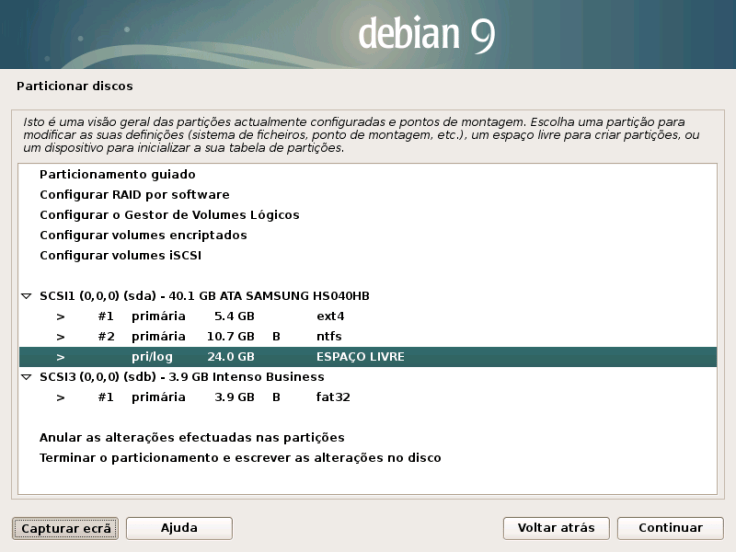Choose Configurar volumes encriptados
736x552 pixels.
143,236
